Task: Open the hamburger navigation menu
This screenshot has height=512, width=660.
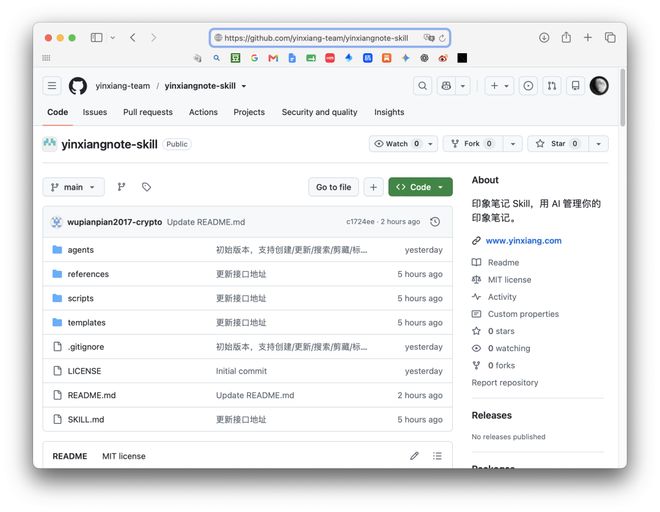Action: tap(52, 86)
